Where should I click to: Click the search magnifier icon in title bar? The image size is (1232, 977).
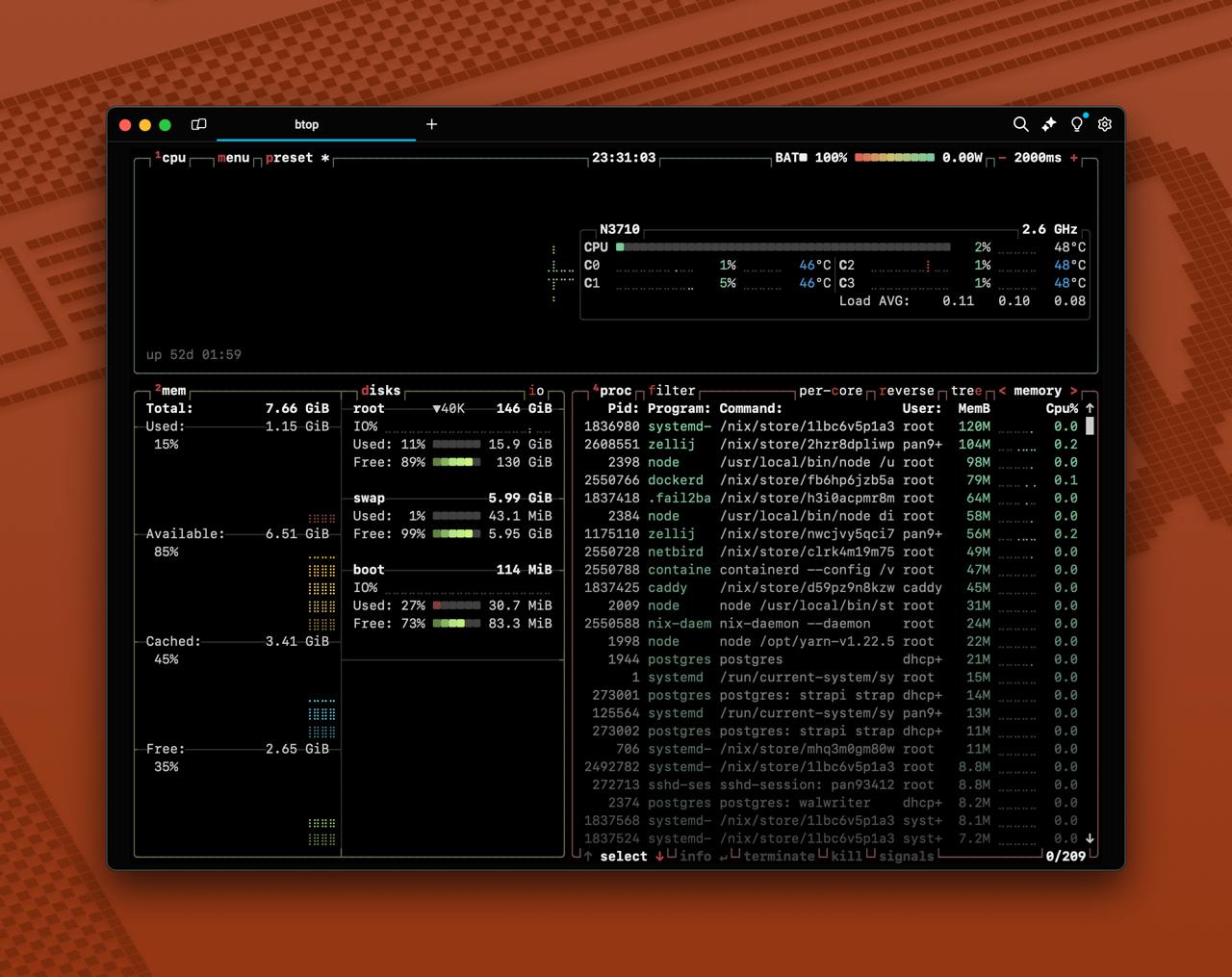[x=1020, y=124]
